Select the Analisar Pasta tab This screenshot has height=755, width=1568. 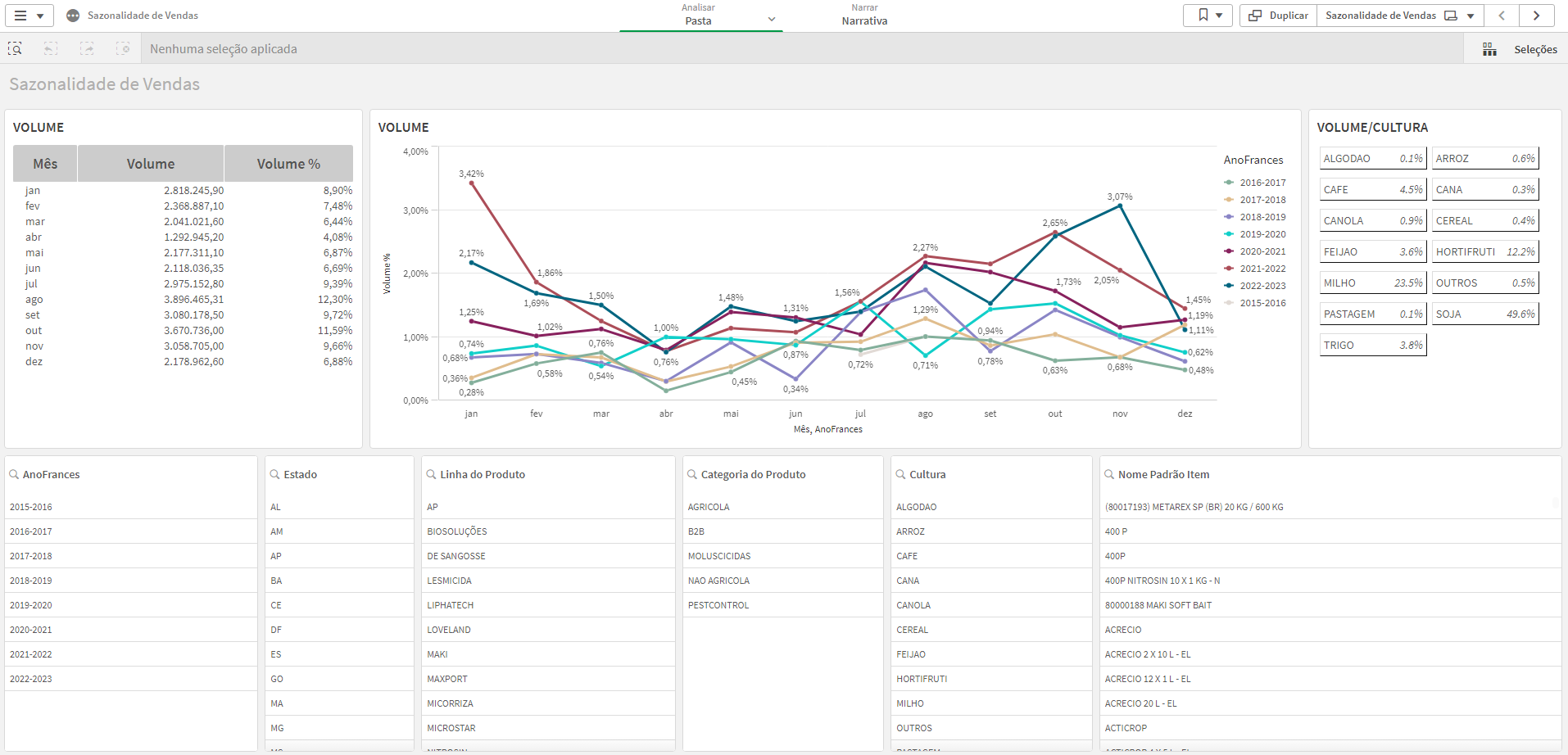[x=700, y=15]
